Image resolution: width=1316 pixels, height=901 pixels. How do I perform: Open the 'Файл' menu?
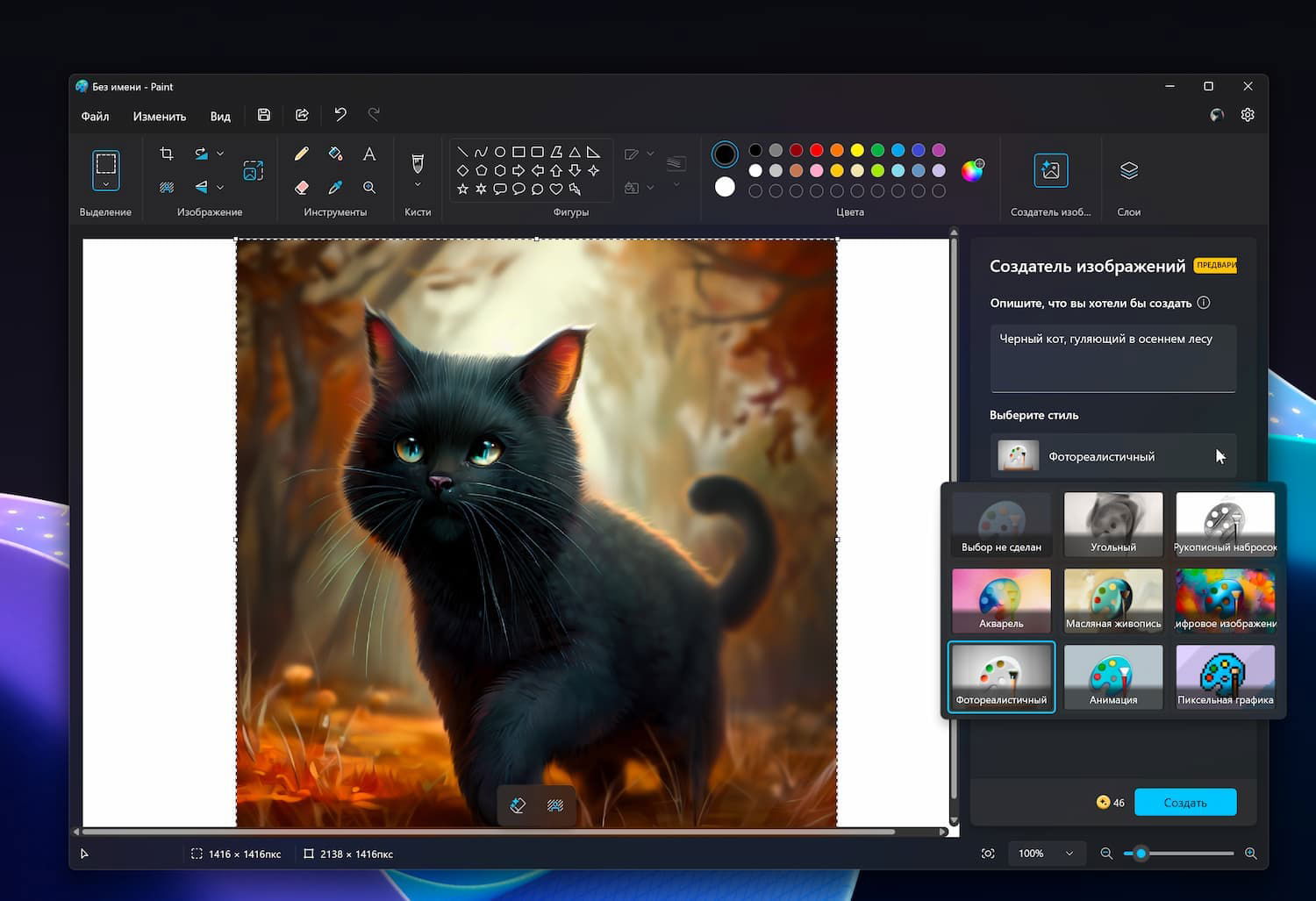95,116
